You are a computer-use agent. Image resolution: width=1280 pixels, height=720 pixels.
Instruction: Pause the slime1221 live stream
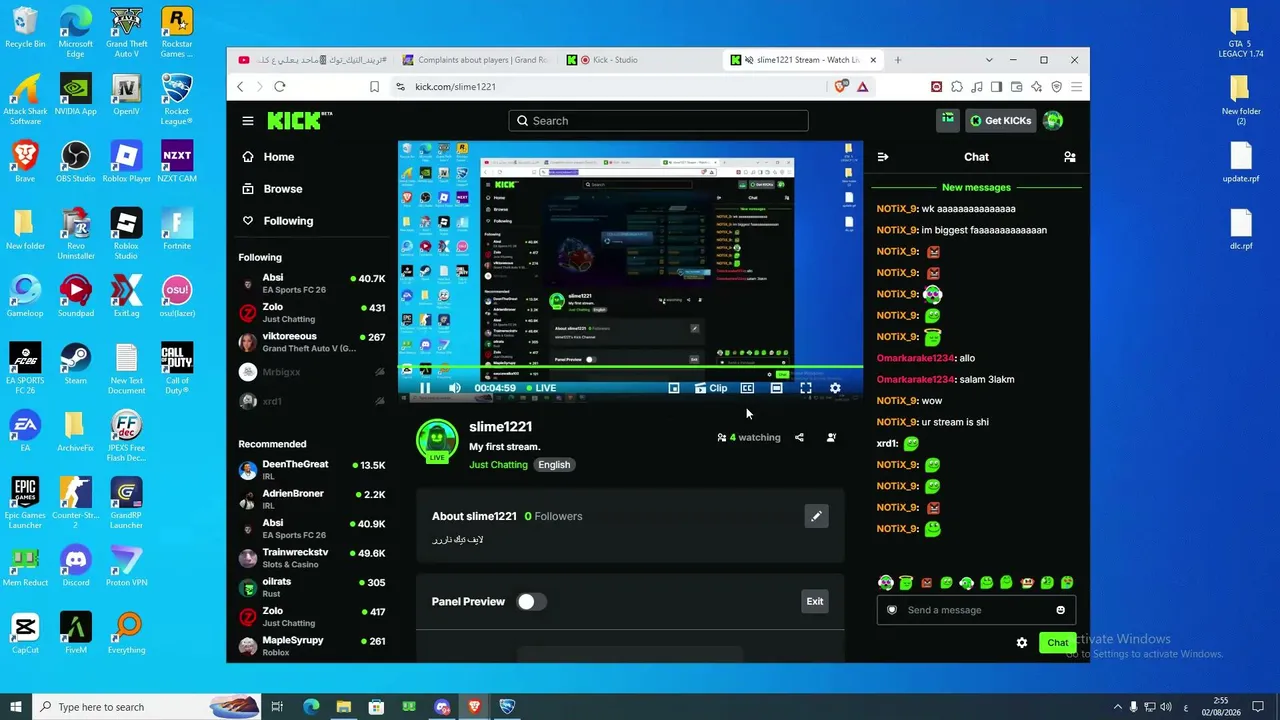point(425,388)
